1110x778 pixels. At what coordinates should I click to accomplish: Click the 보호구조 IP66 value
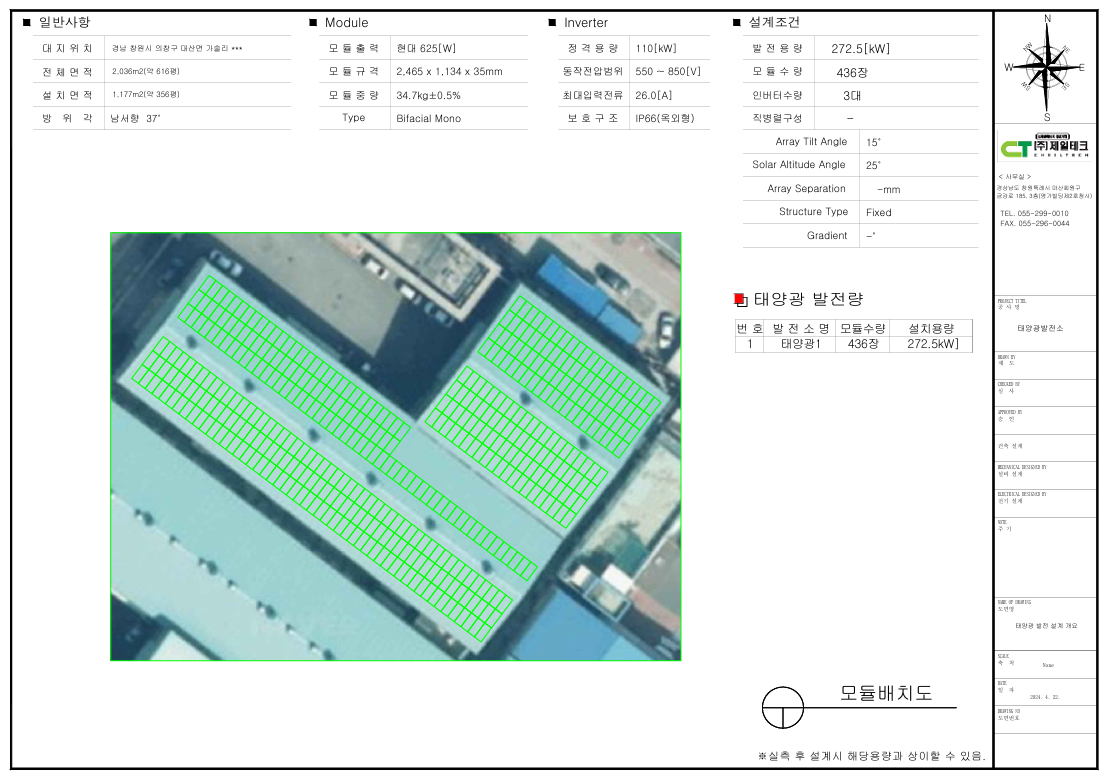click(664, 118)
